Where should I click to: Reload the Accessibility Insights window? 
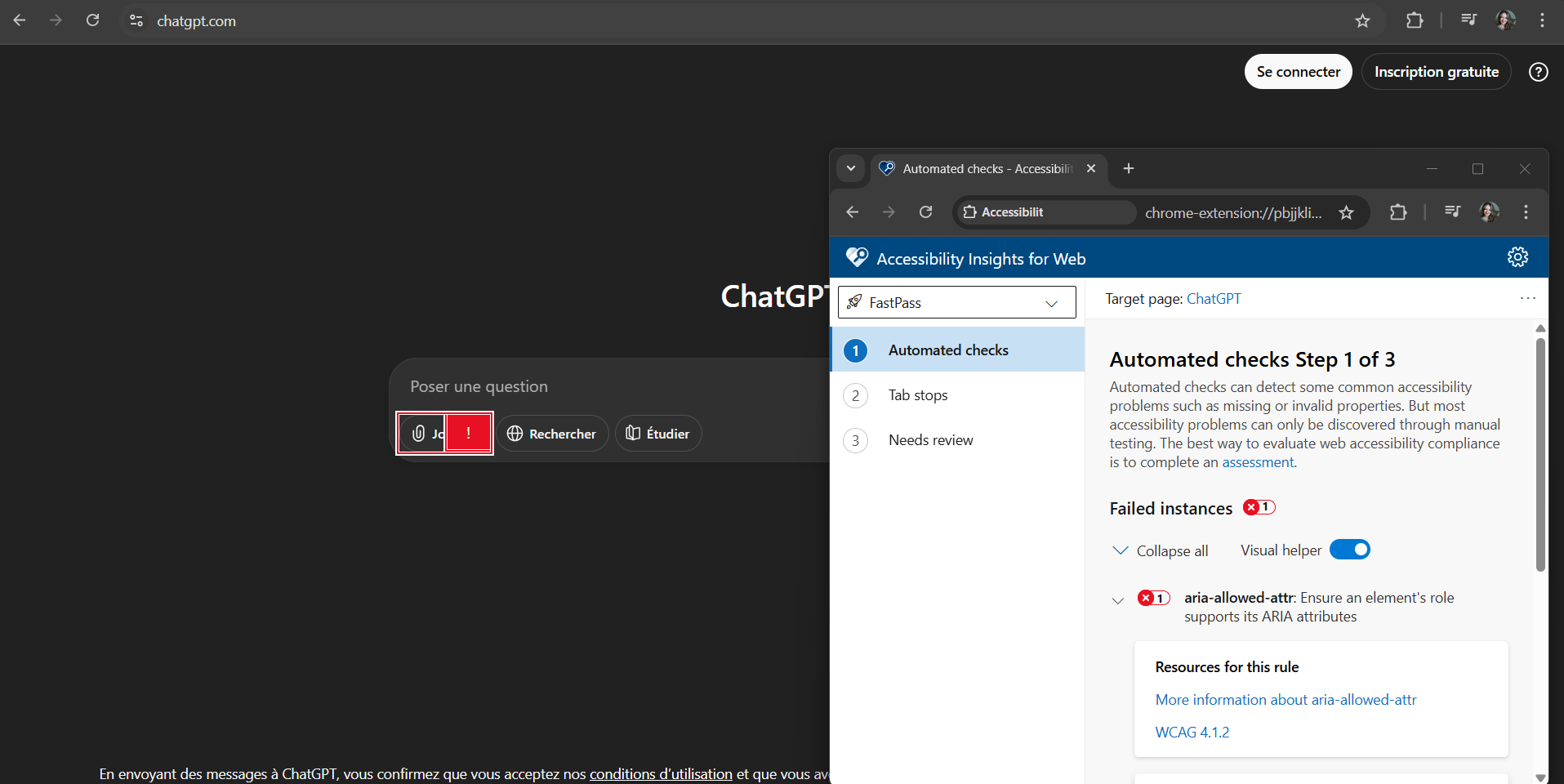[925, 212]
